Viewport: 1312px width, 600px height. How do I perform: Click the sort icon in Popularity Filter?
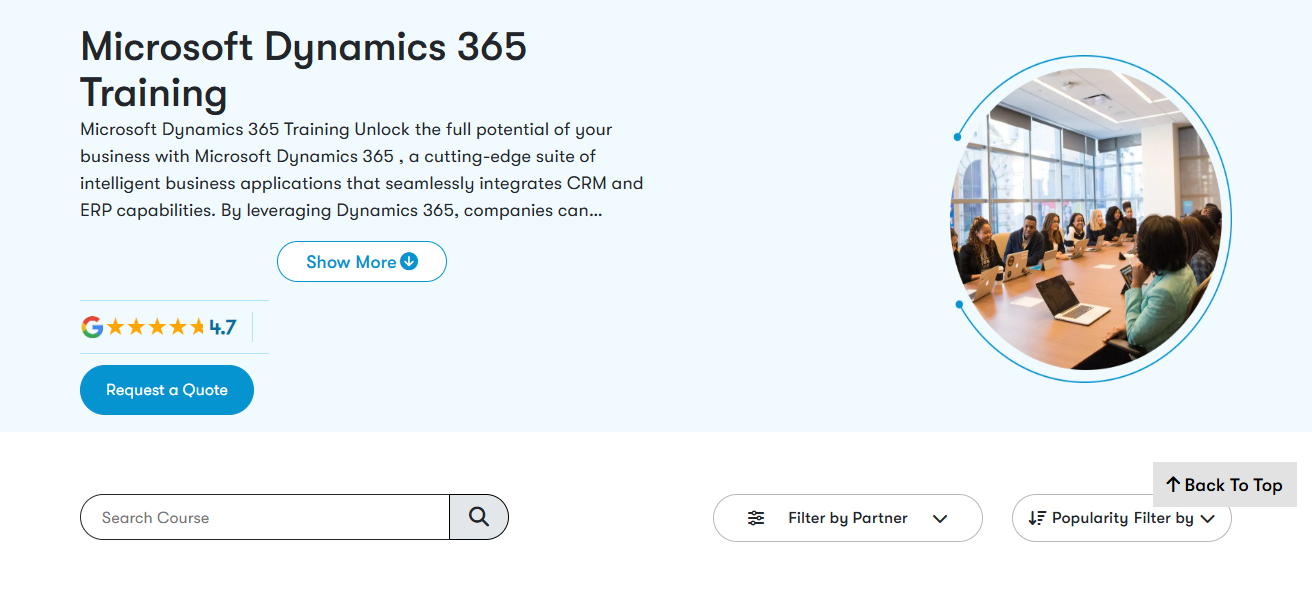[1036, 518]
